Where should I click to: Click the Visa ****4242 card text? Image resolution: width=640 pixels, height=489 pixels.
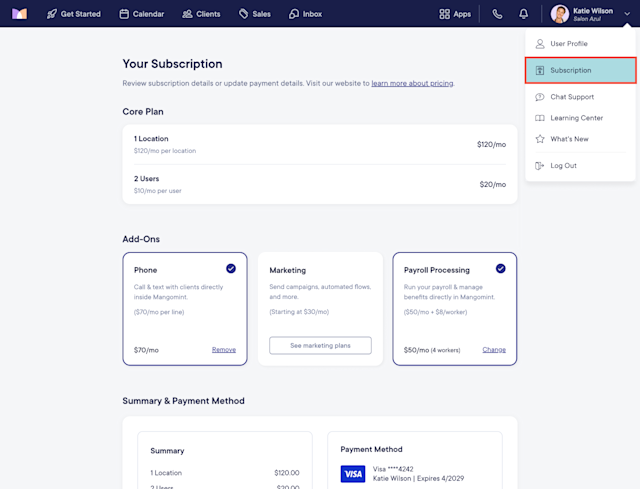point(393,469)
